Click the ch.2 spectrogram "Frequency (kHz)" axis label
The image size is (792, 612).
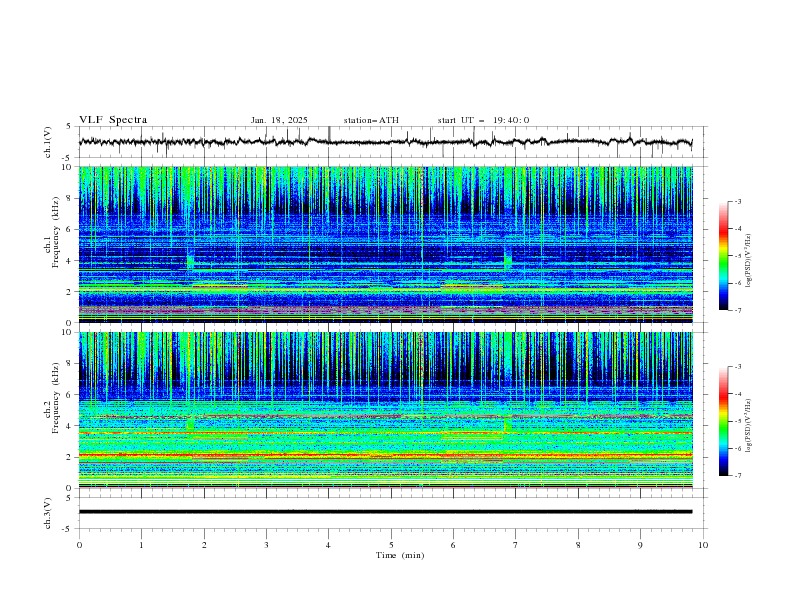[57, 397]
